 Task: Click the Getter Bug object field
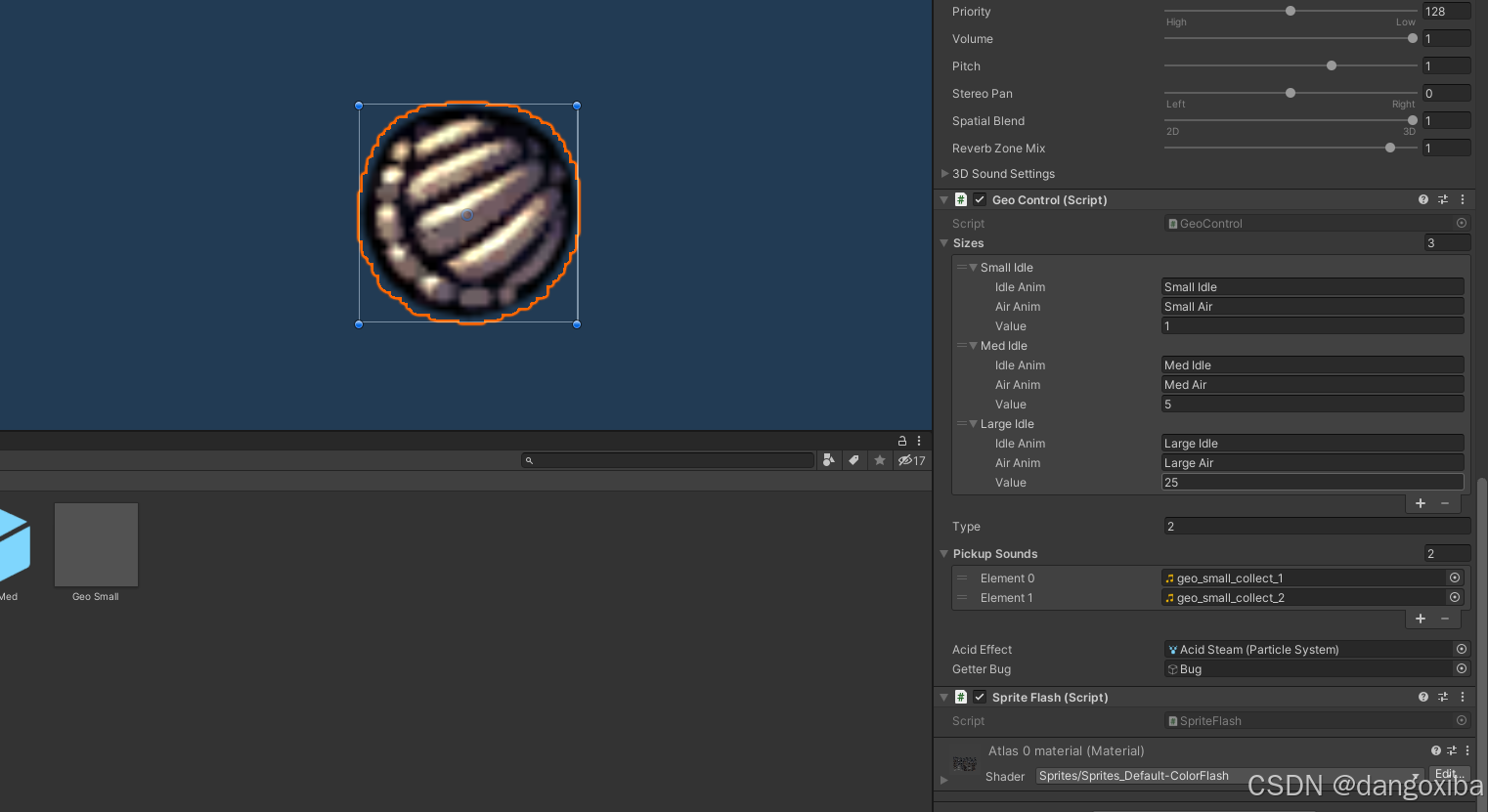pos(1309,668)
